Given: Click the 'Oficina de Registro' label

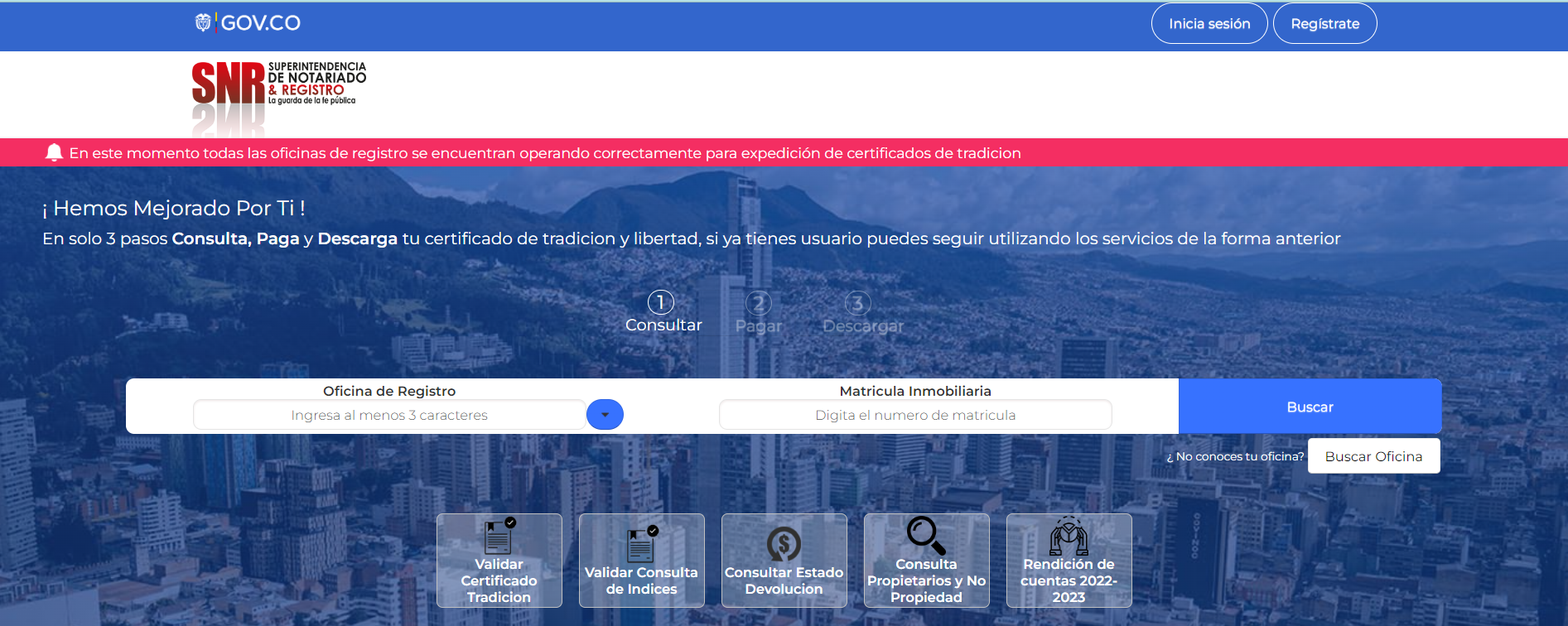Looking at the screenshot, I should [389, 391].
